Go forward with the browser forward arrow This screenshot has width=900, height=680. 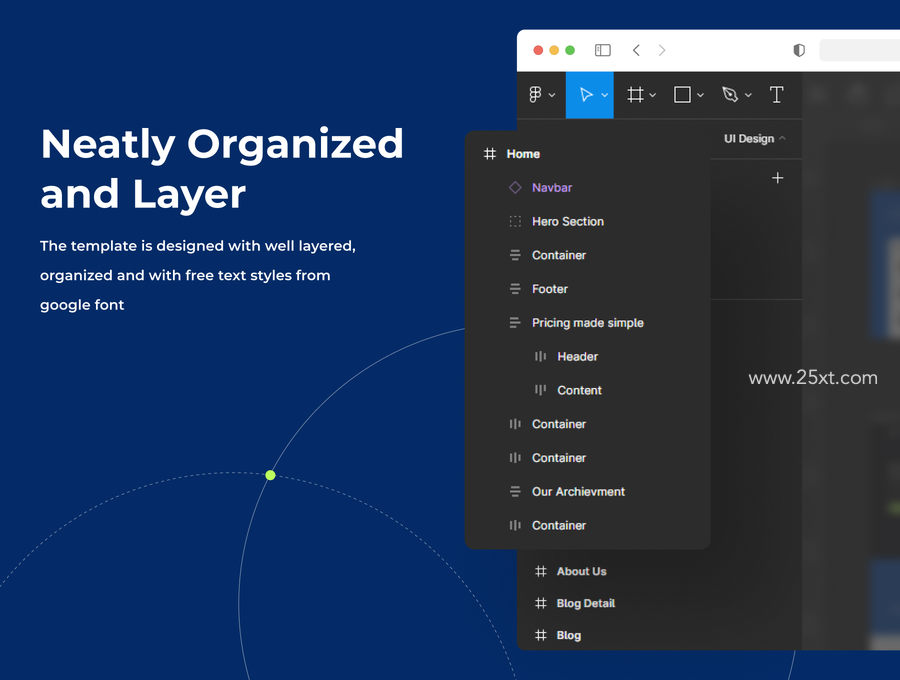tap(662, 50)
